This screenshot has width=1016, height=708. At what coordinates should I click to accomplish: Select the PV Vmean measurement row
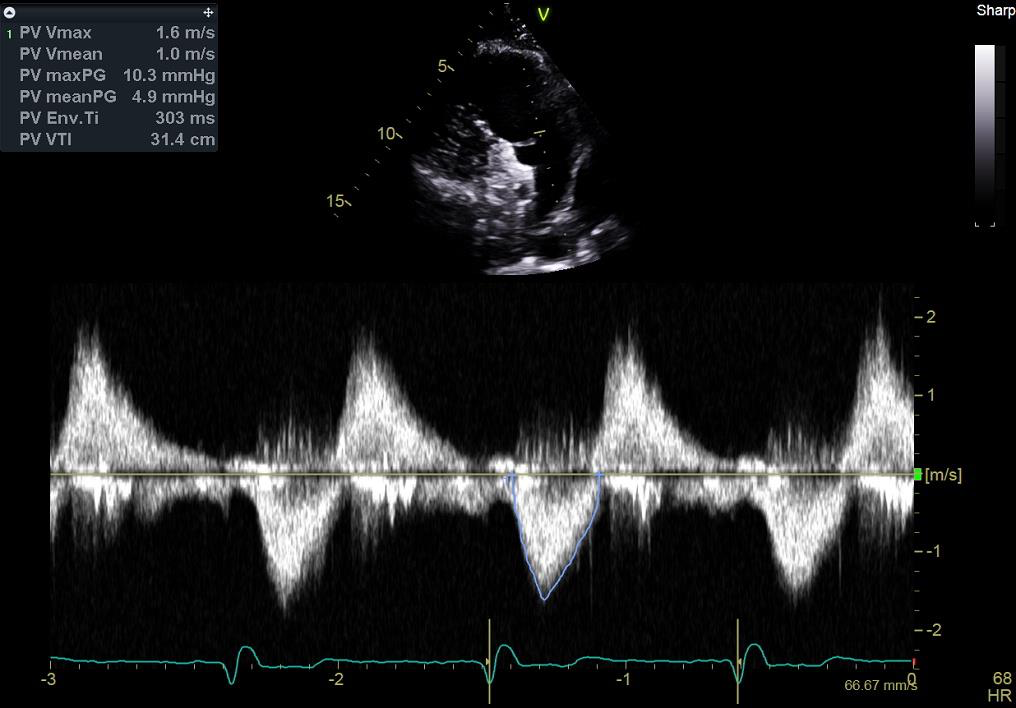[x=116, y=54]
